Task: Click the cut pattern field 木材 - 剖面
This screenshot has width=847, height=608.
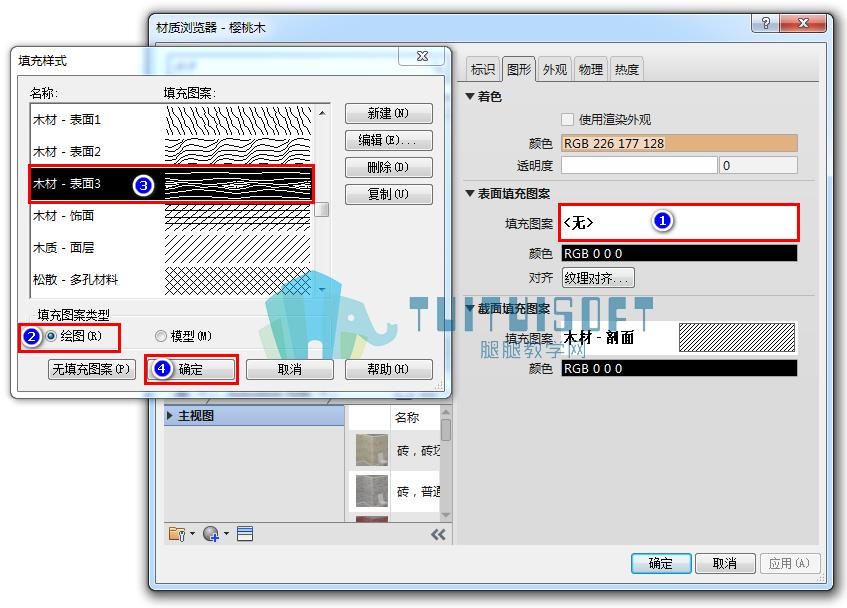Action: pyautogui.click(x=679, y=337)
